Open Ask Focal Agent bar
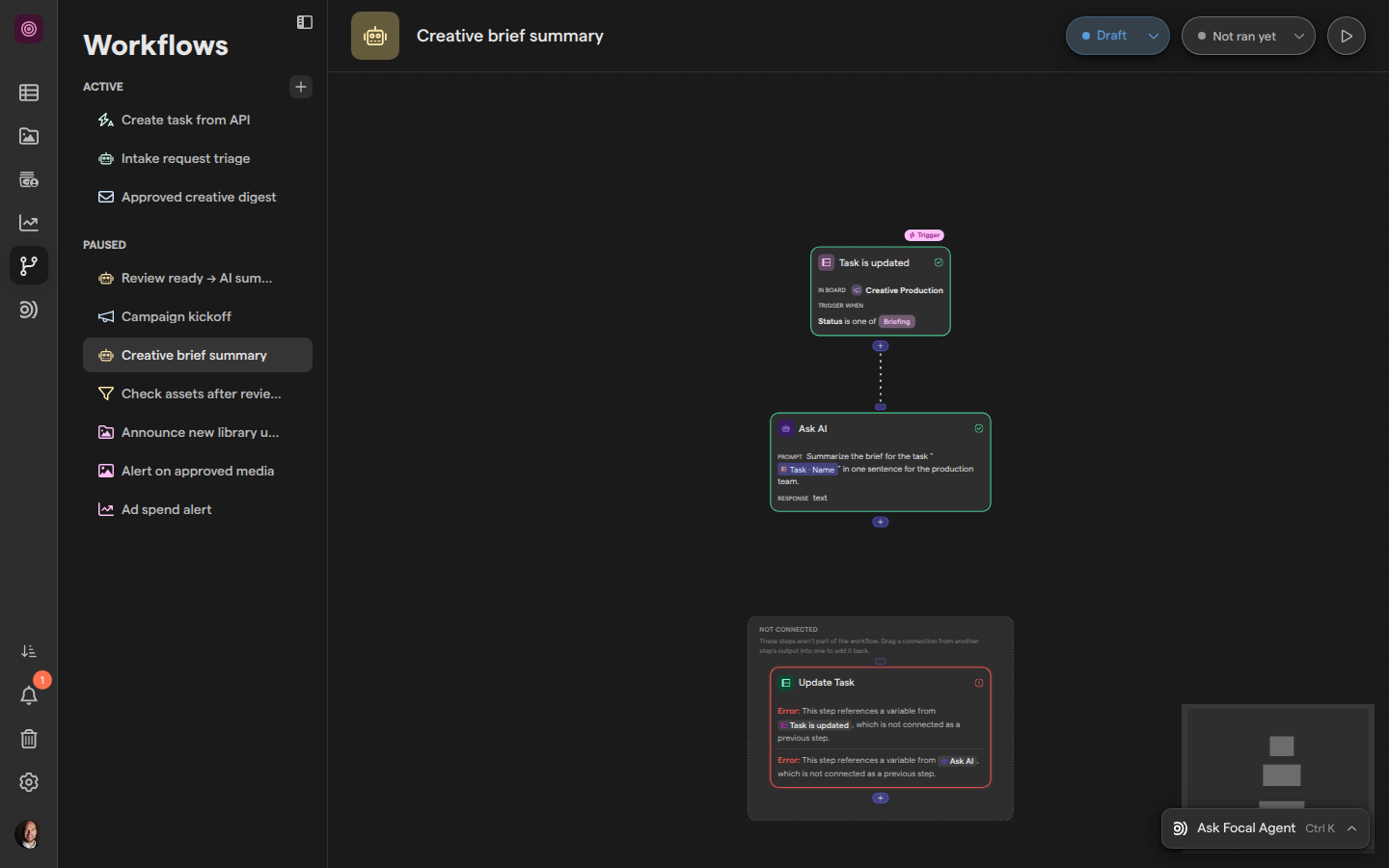Screen dimensions: 1389x868 click(x=1266, y=828)
